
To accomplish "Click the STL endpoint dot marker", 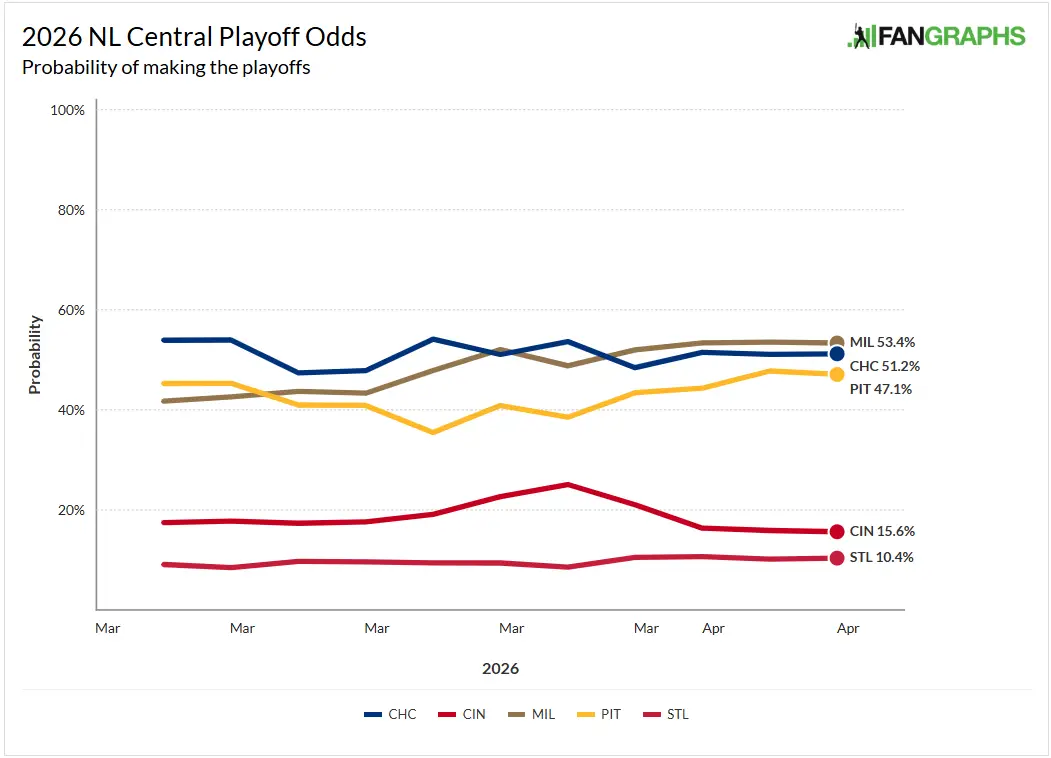I will pyautogui.click(x=837, y=558).
